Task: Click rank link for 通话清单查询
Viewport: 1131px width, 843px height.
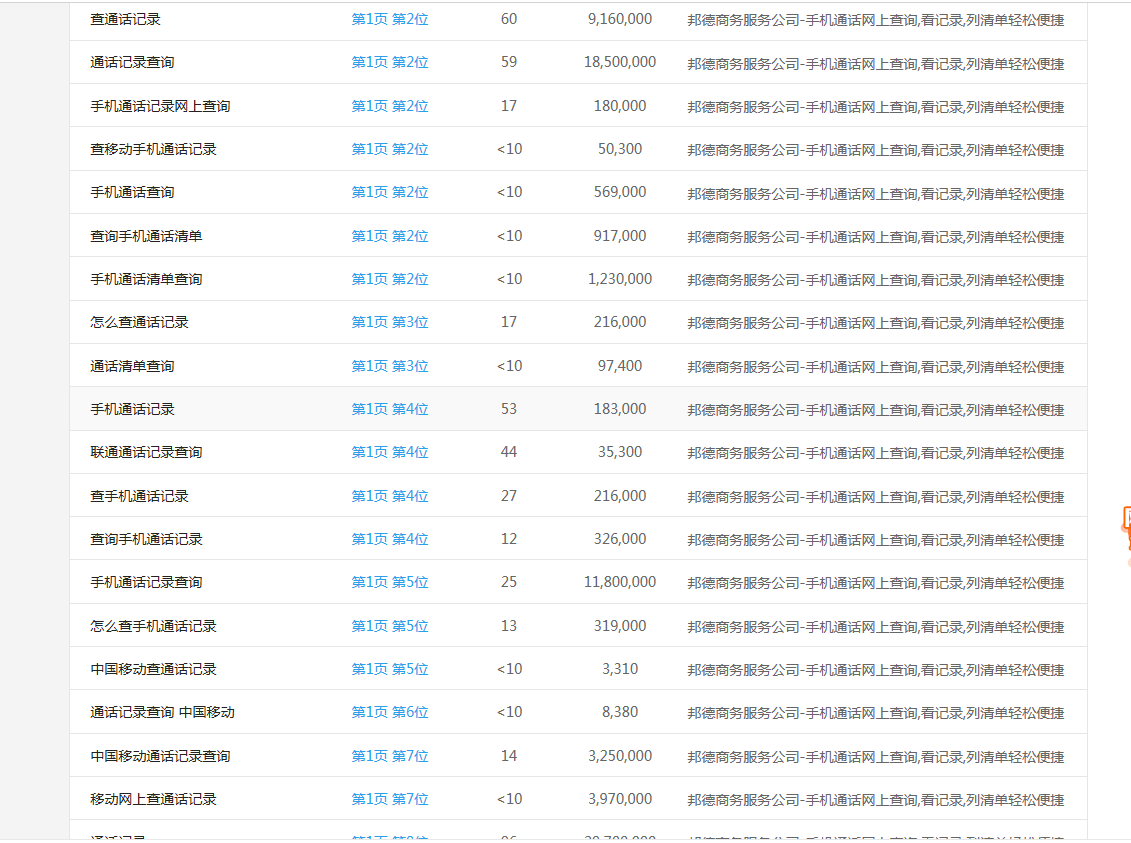Action: (x=389, y=365)
